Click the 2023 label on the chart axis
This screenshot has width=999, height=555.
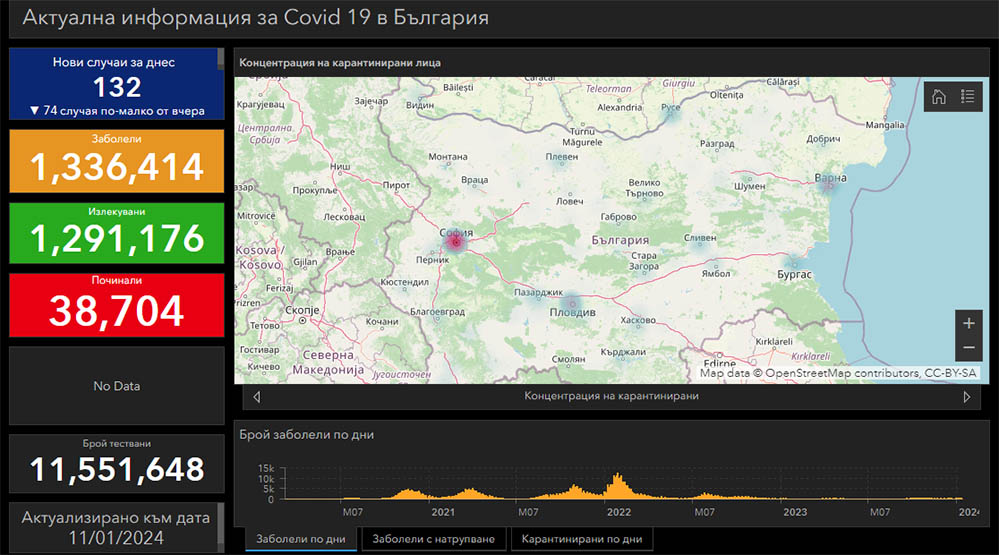tap(794, 512)
